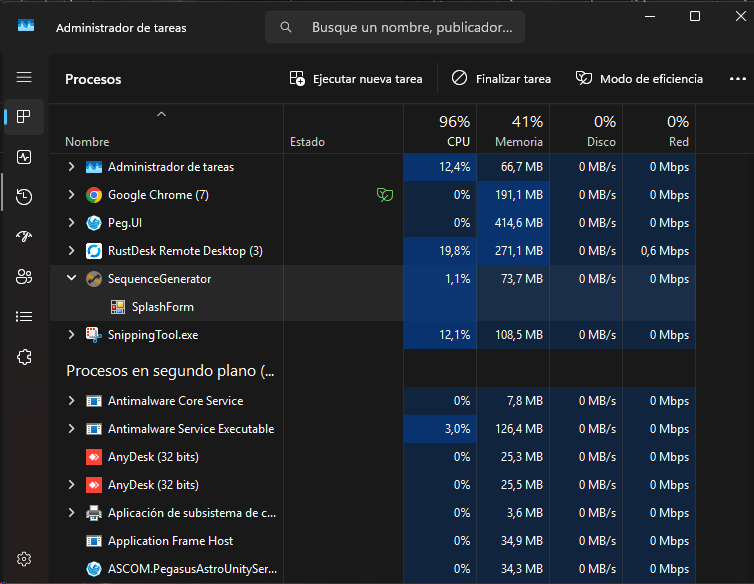754x584 pixels.
Task: Expand the Administrador de tareas process
Action: (71, 167)
